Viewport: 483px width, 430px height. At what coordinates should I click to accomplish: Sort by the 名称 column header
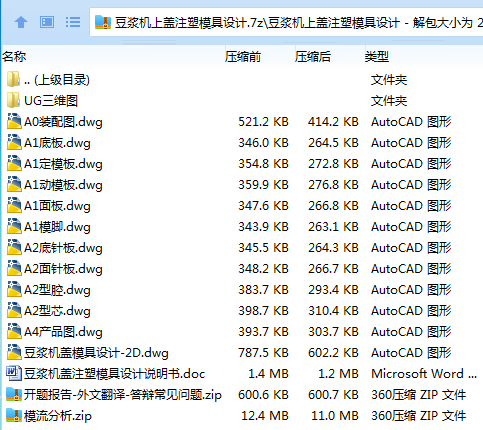click(x=14, y=57)
